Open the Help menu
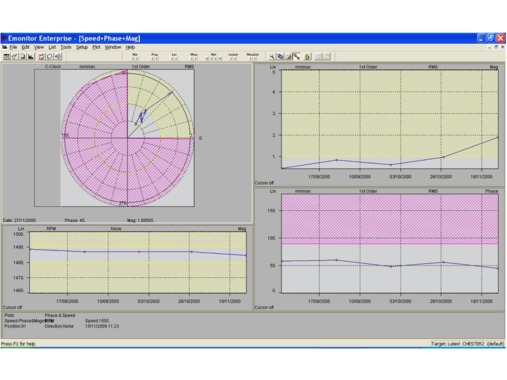Screen dimensions: 507x380 pos(130,47)
